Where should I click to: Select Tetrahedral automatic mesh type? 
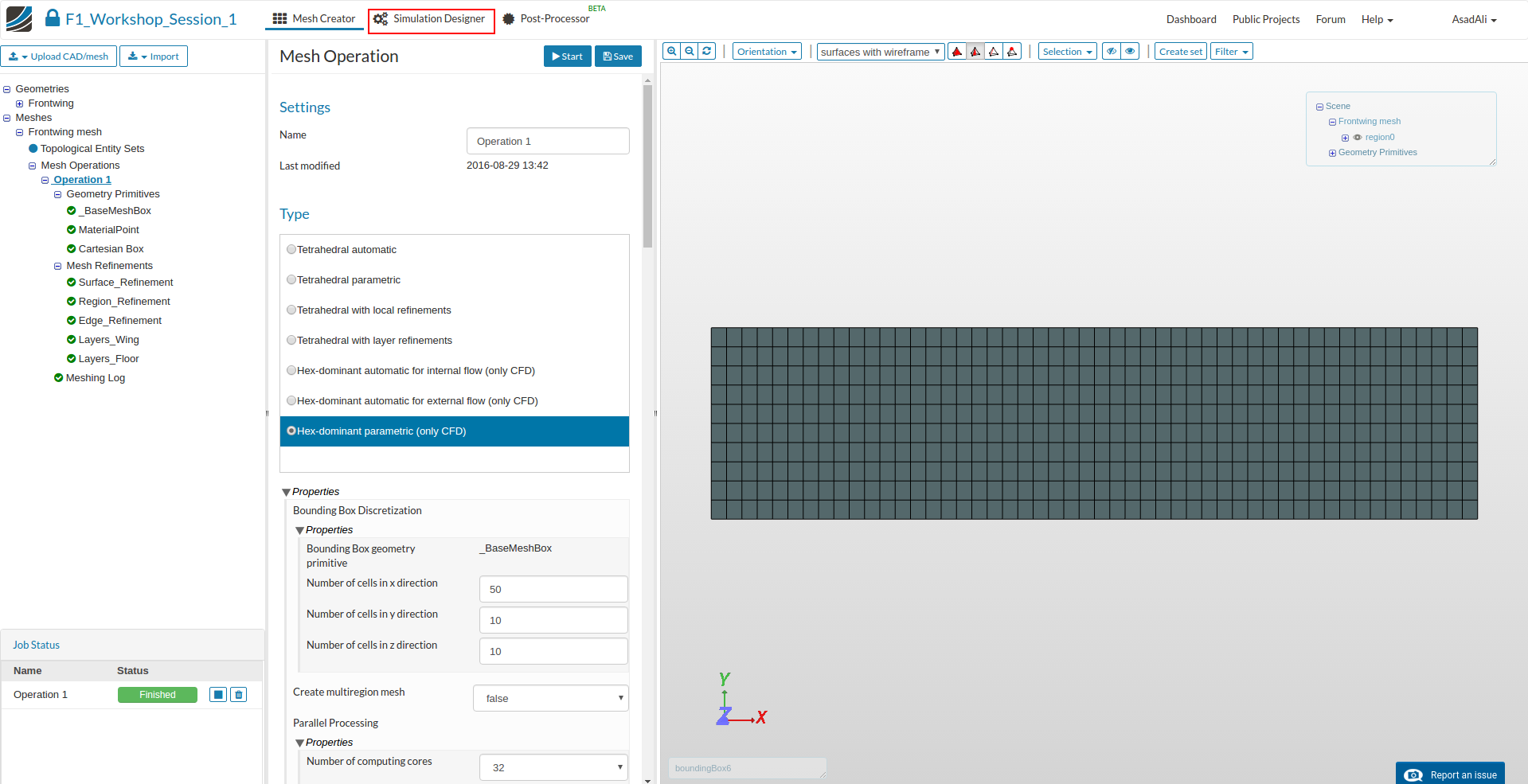pyautogui.click(x=291, y=250)
